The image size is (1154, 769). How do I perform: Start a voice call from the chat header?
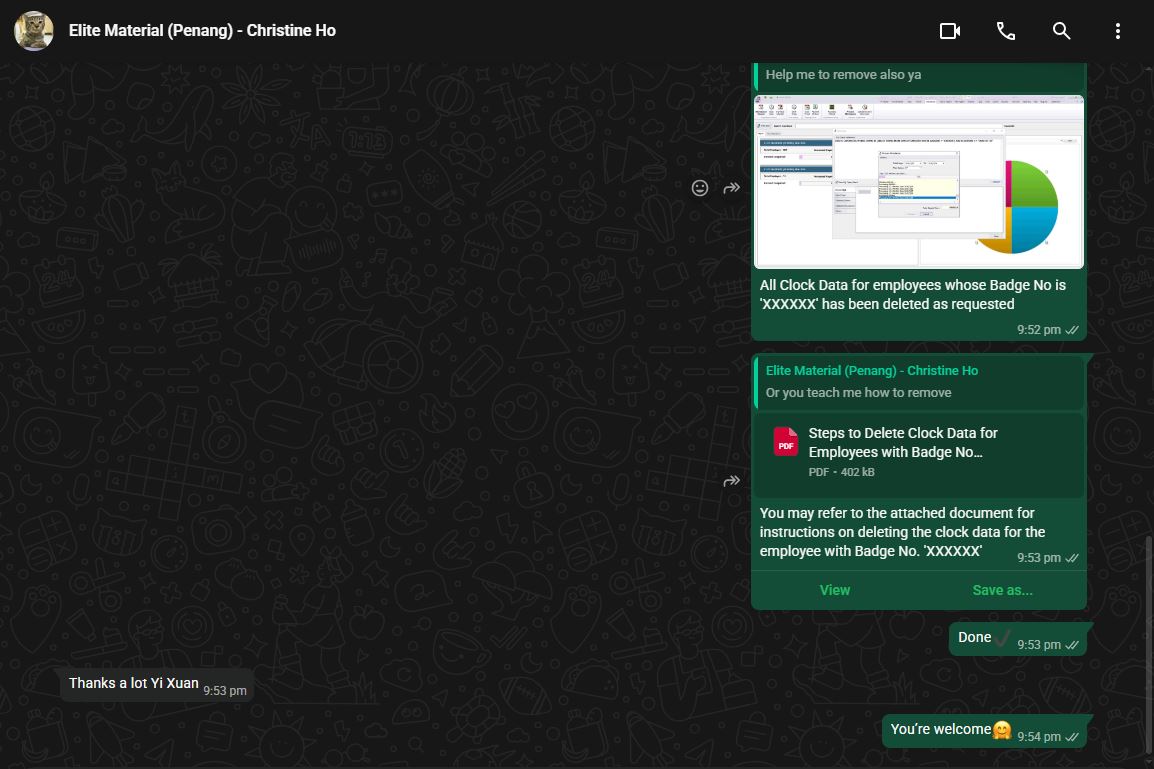pyautogui.click(x=1005, y=31)
